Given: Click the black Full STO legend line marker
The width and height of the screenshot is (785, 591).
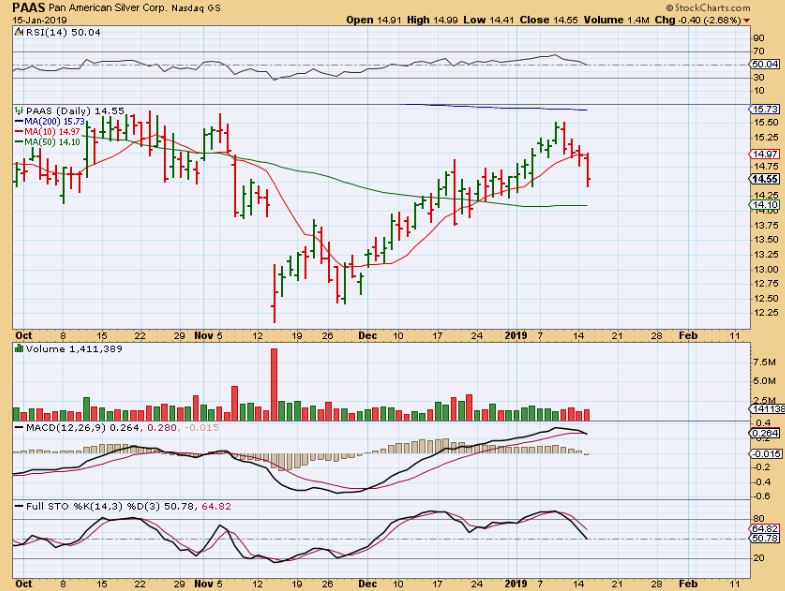Looking at the screenshot, I should tap(20, 506).
